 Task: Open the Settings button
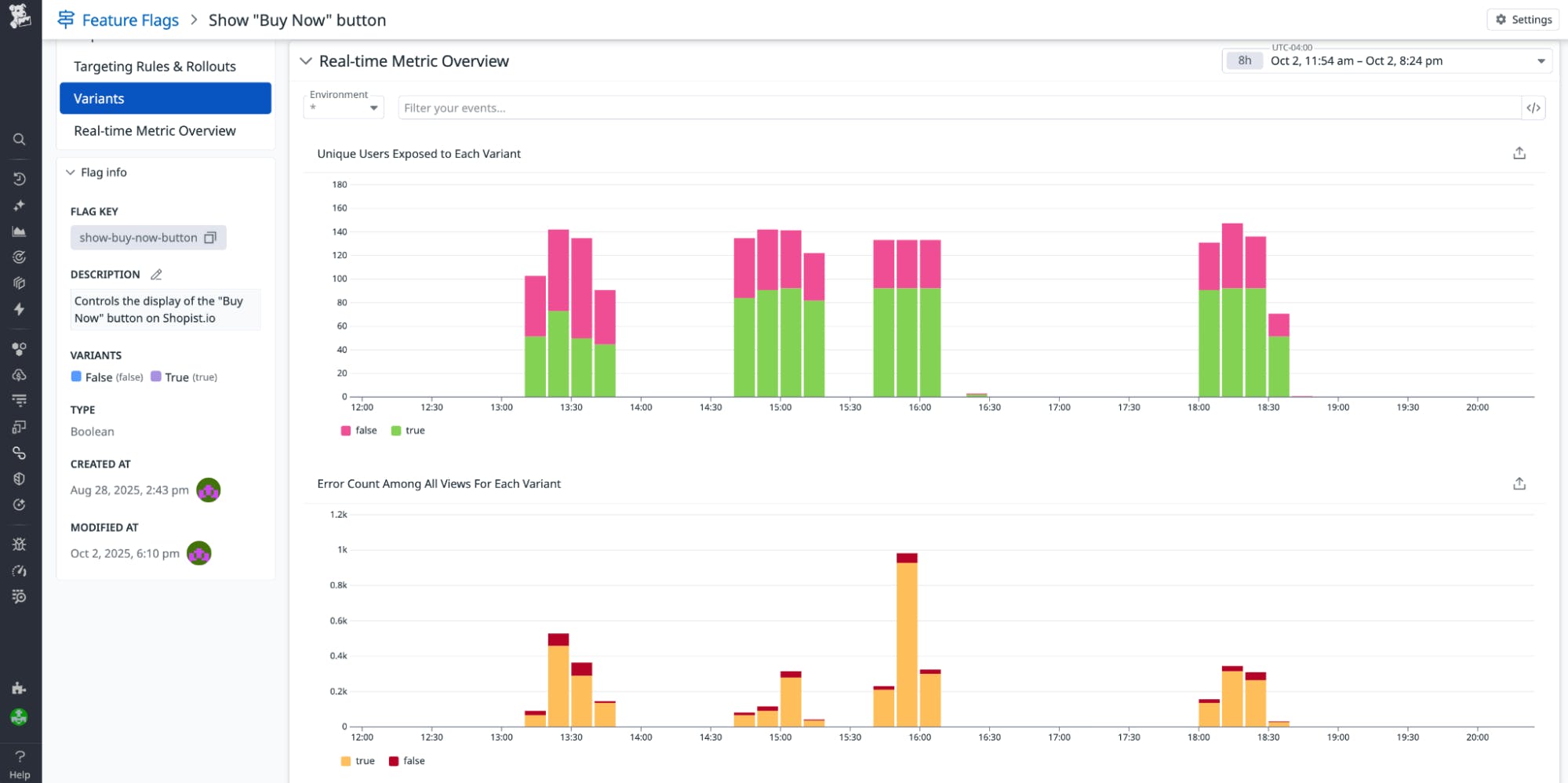[x=1523, y=20]
